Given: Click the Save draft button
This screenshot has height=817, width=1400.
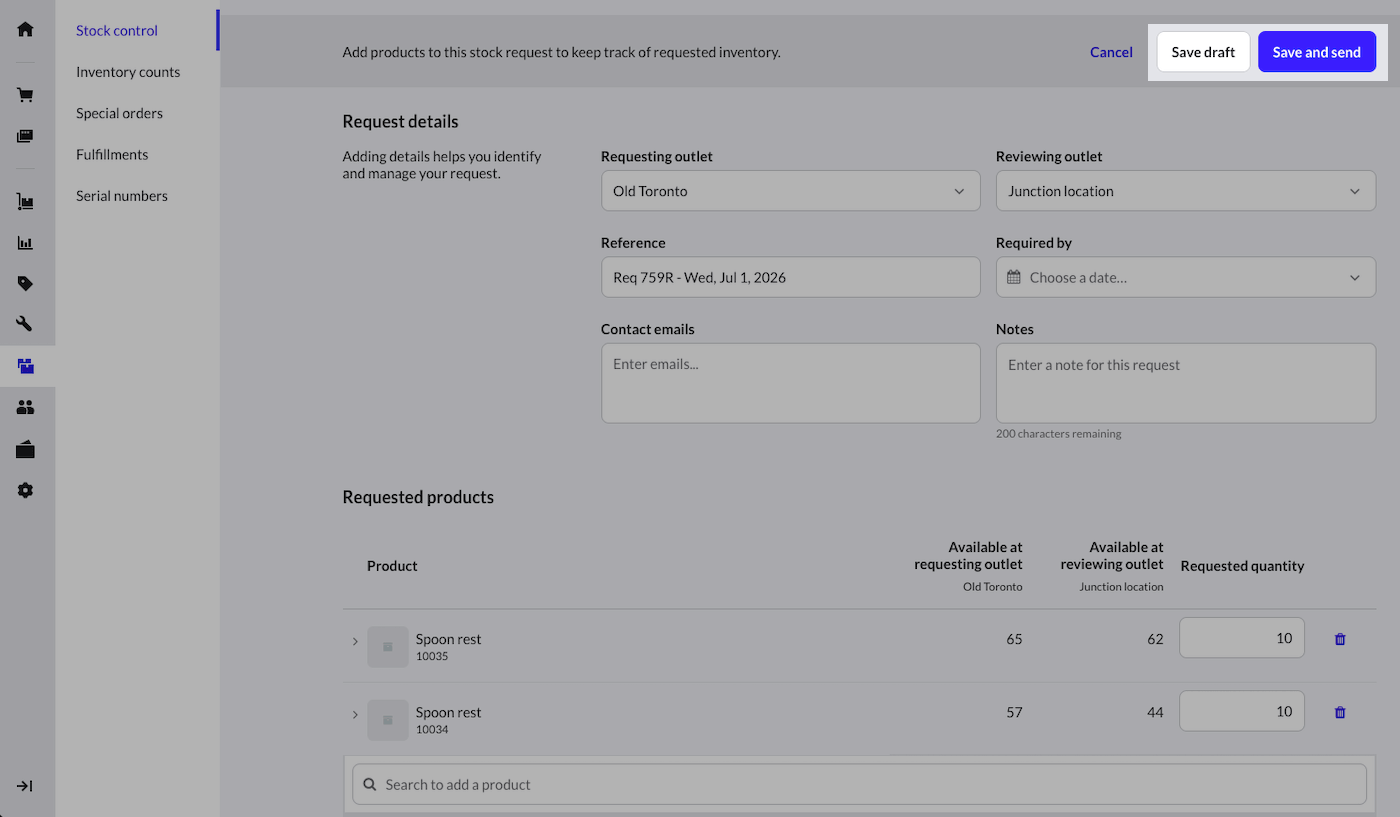Looking at the screenshot, I should (1203, 52).
